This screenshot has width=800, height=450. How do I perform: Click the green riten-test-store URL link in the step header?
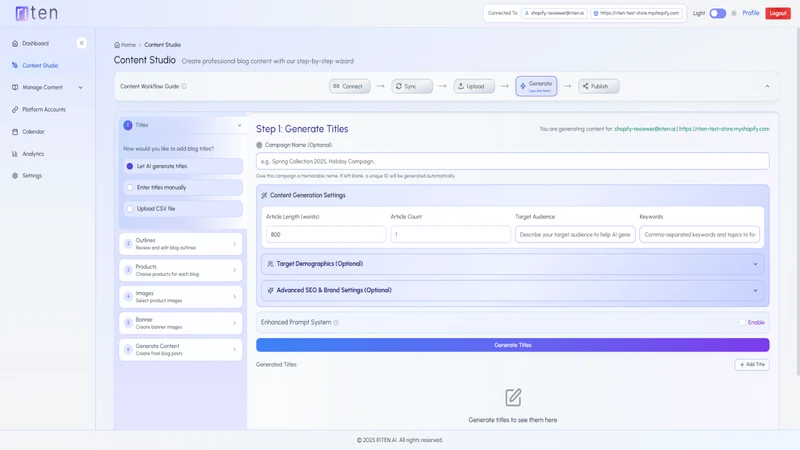click(x=724, y=129)
